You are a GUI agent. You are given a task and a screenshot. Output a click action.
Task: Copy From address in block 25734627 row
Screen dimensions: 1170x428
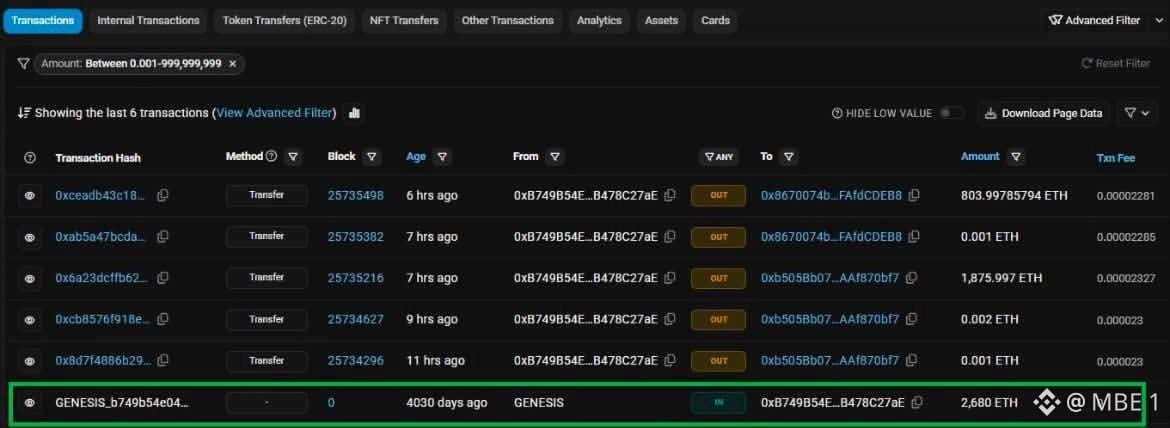(x=670, y=319)
